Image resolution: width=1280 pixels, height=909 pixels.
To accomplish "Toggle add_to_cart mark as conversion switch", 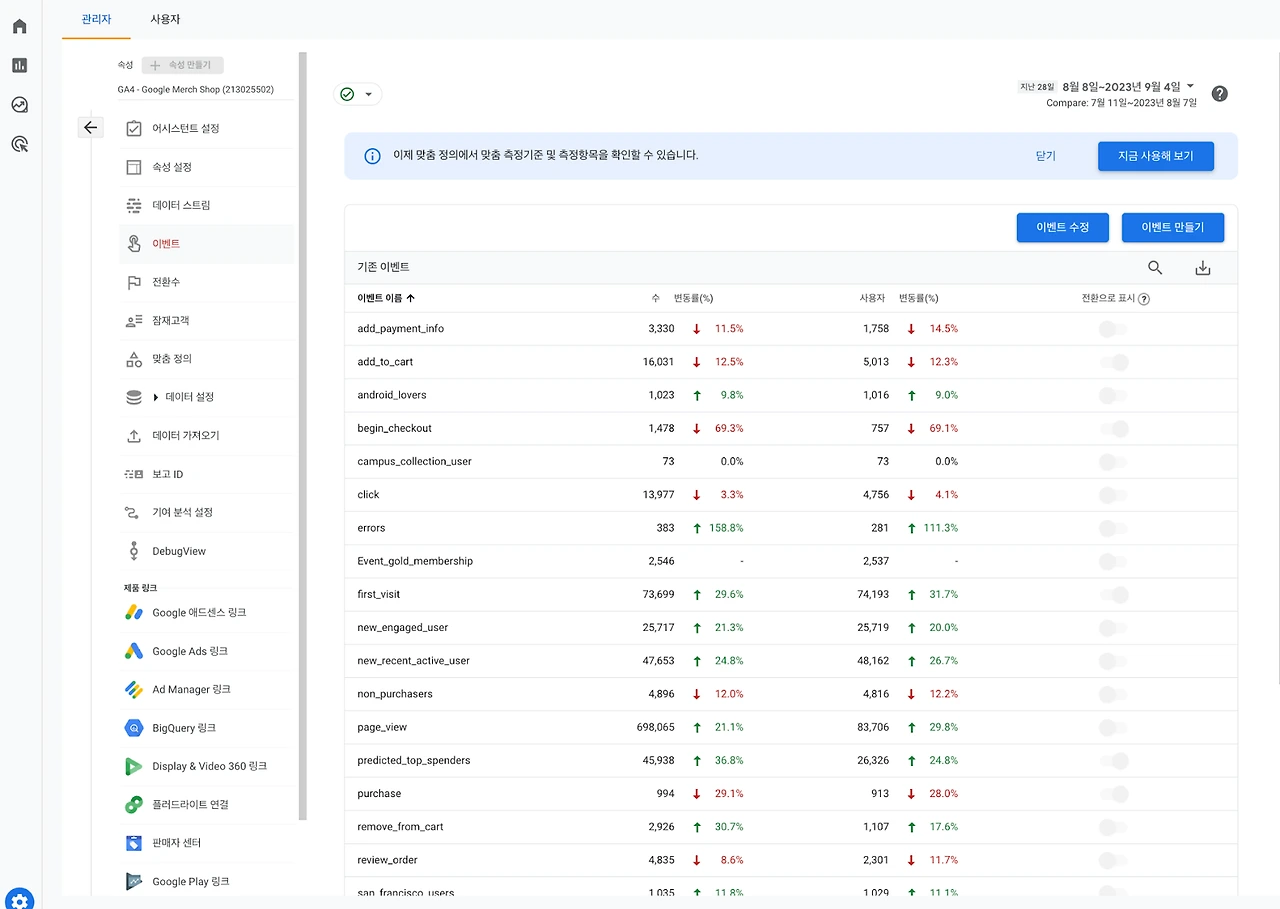I will click(1113, 362).
